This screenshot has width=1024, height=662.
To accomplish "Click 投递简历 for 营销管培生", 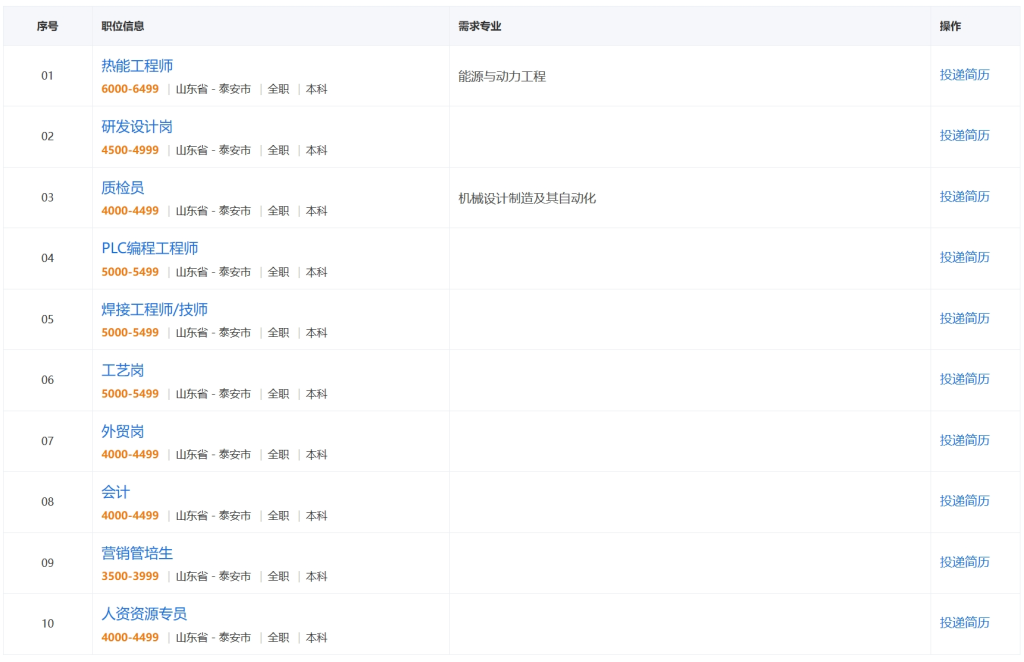I will coord(965,562).
